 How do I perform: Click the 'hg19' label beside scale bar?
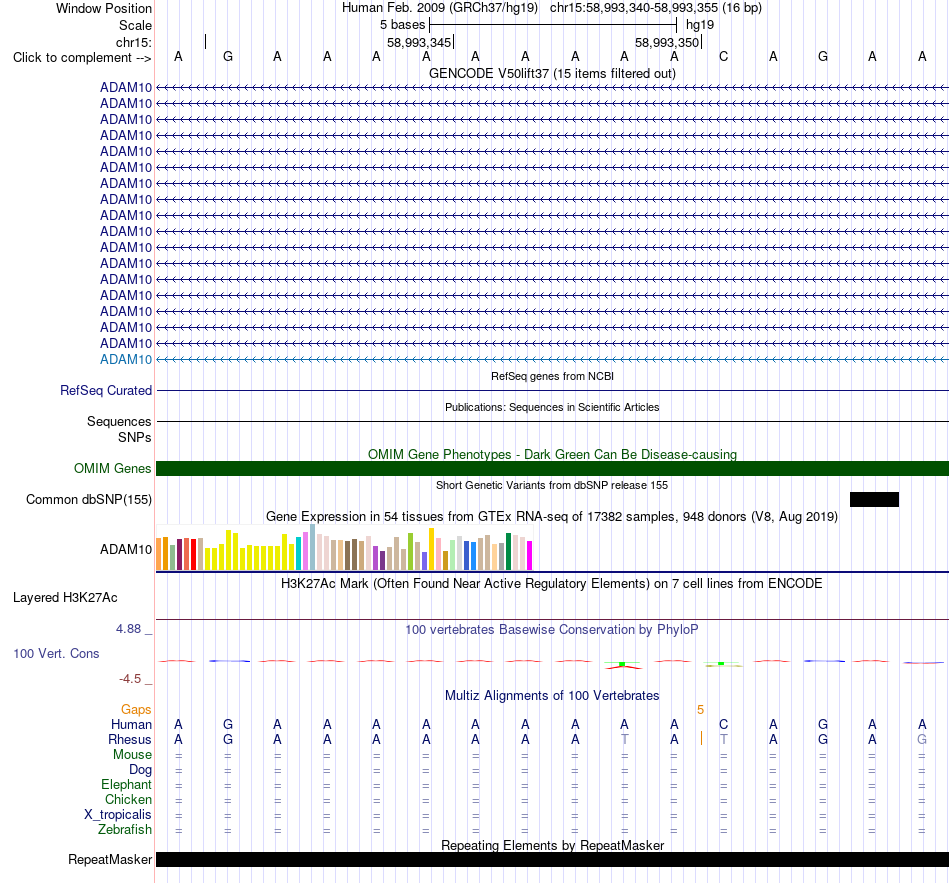pyautogui.click(x=700, y=25)
